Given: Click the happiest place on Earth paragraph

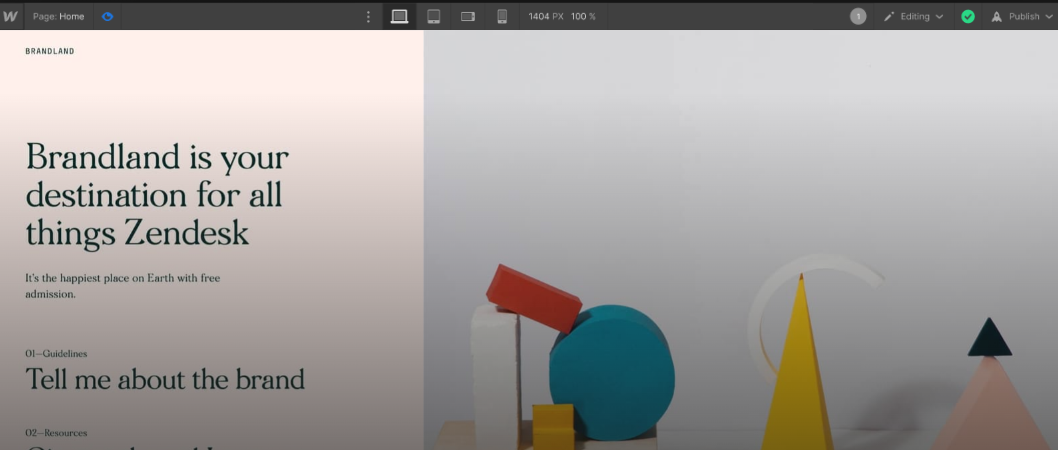Looking at the screenshot, I should click(x=123, y=286).
